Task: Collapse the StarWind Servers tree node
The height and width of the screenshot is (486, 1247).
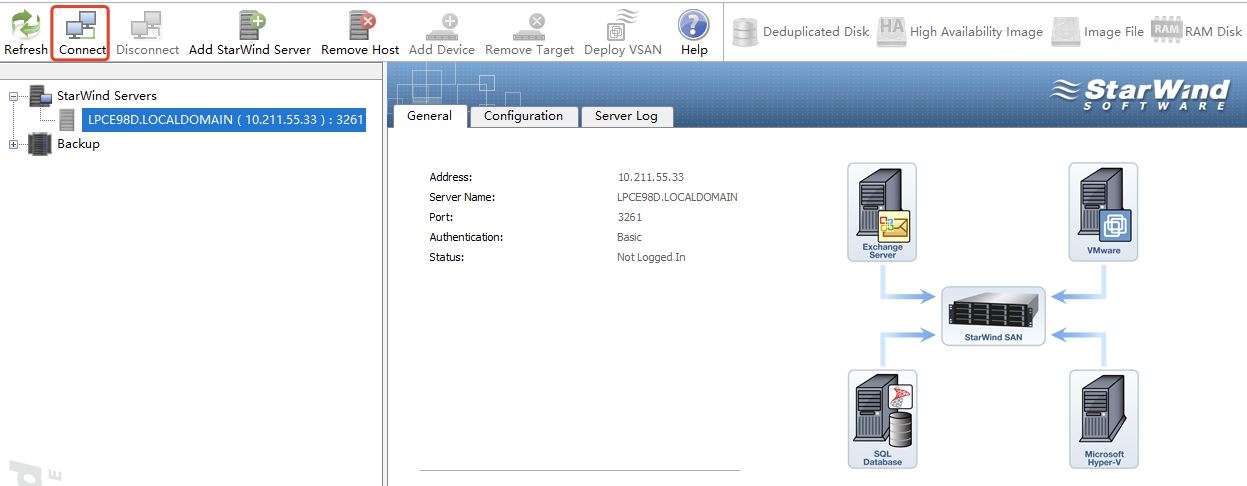Action: [14, 96]
